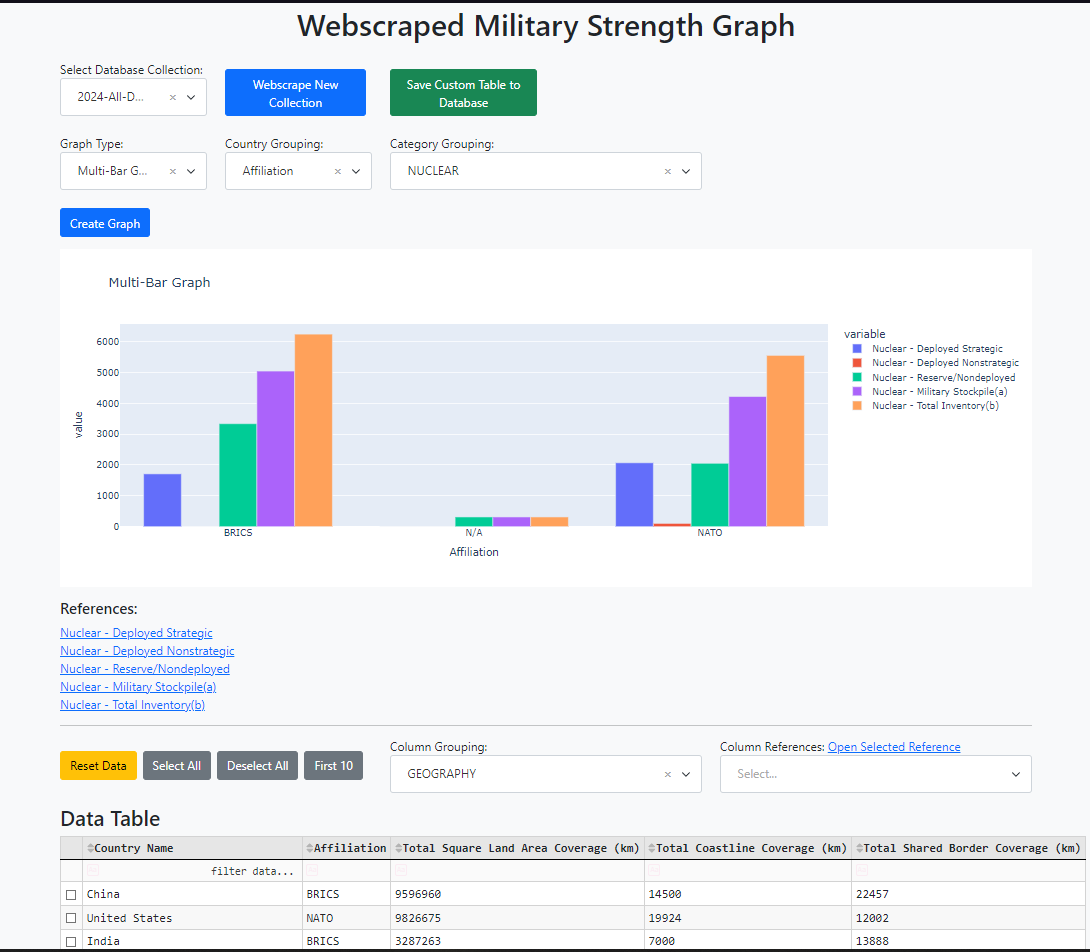This screenshot has height=952, width=1090.
Task: Check the United States row checkbox
Action: pyautogui.click(x=71, y=918)
